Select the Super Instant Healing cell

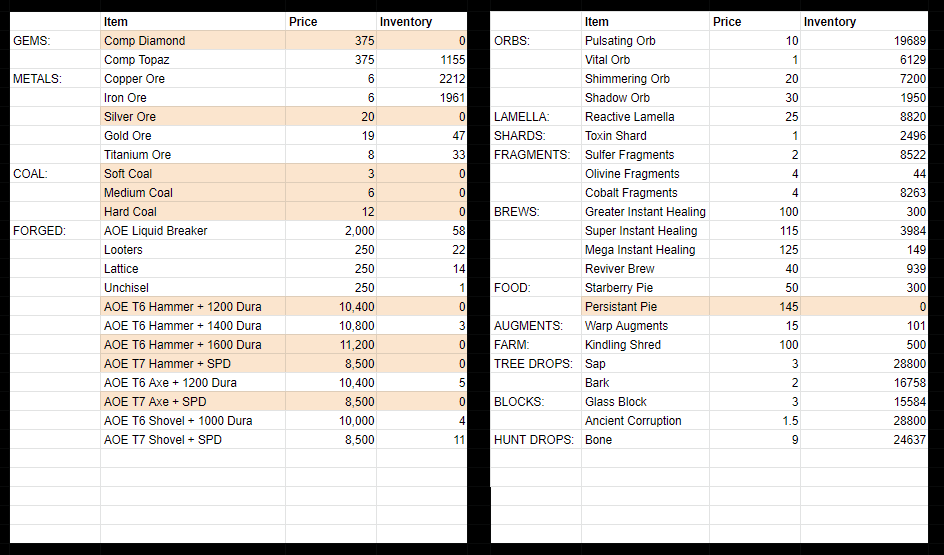coord(645,231)
